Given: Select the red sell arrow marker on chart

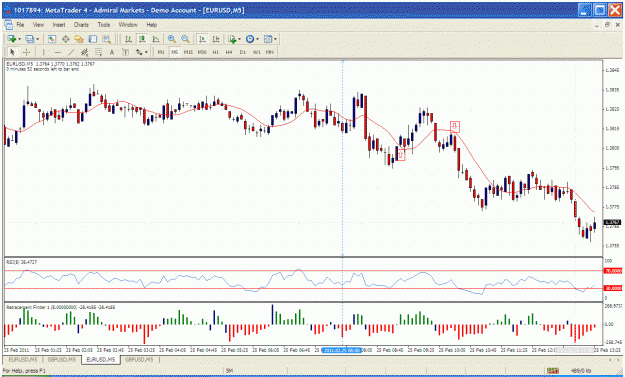Looking at the screenshot, I should point(455,127).
